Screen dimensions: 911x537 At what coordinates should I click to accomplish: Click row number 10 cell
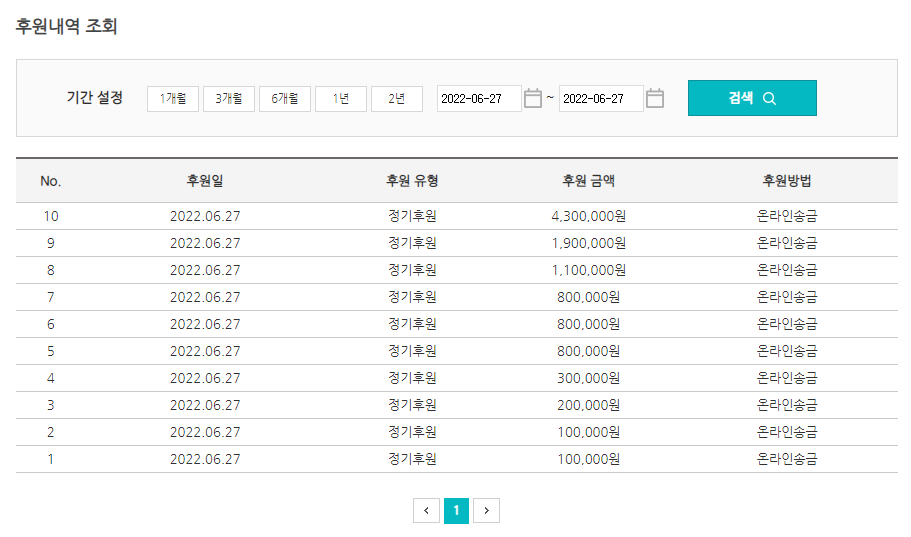tap(51, 216)
